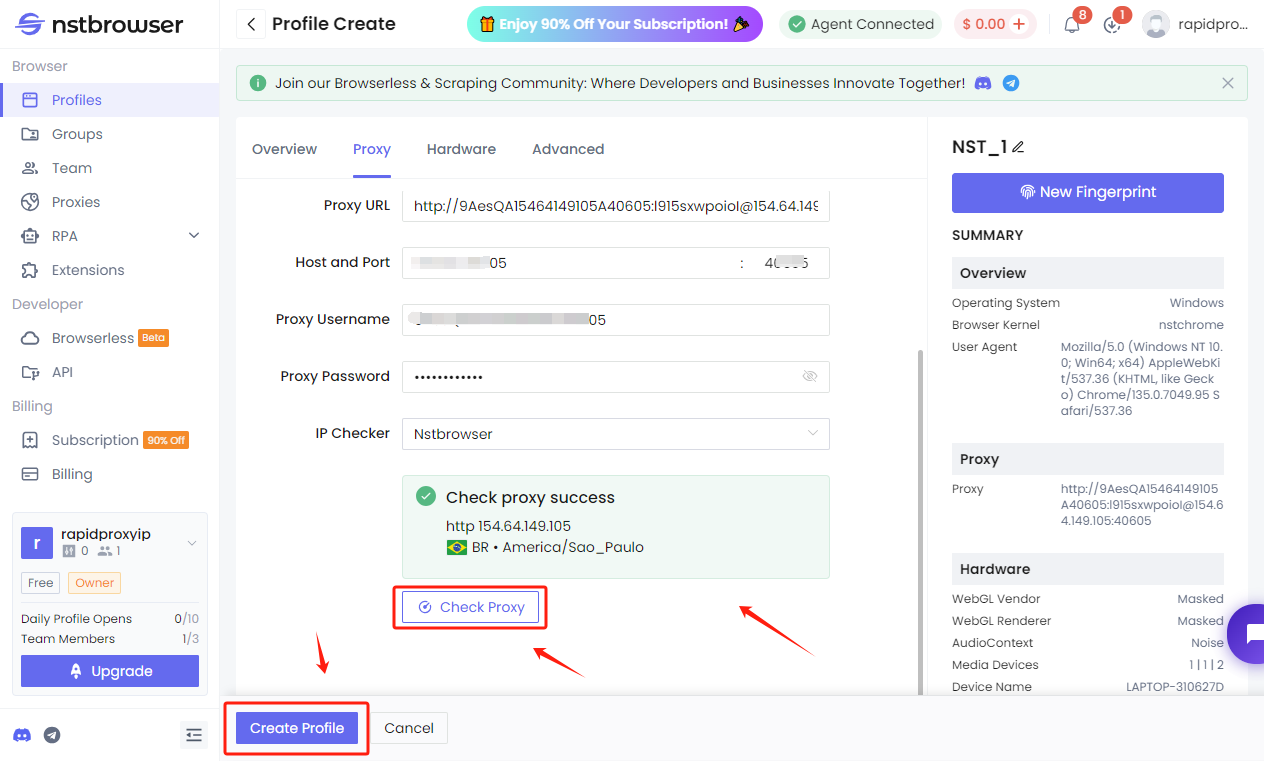Expand the RPA sidebar menu
The height and width of the screenshot is (761, 1264).
tap(194, 236)
